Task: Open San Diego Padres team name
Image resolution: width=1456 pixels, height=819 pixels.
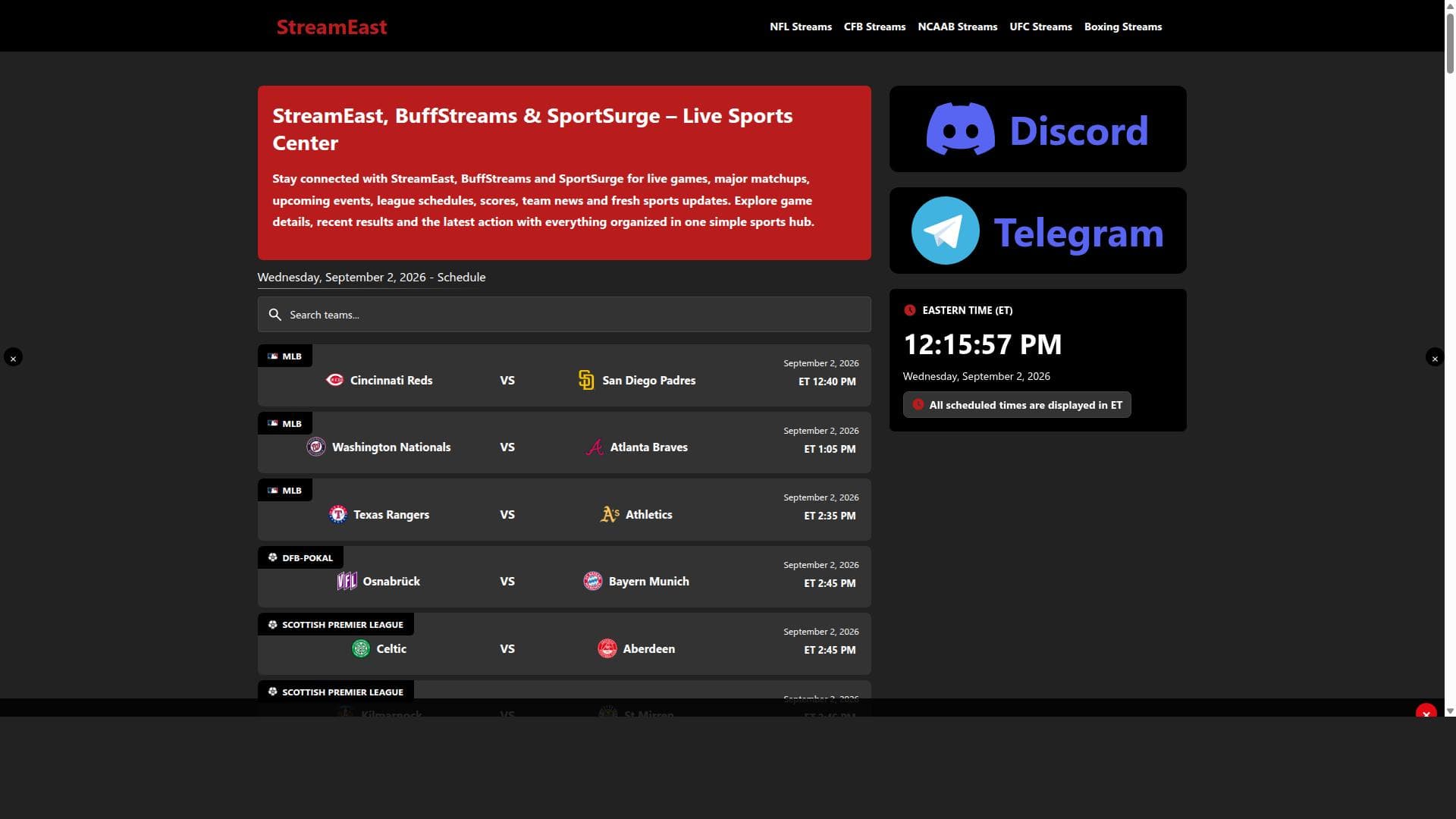Action: tap(648, 380)
